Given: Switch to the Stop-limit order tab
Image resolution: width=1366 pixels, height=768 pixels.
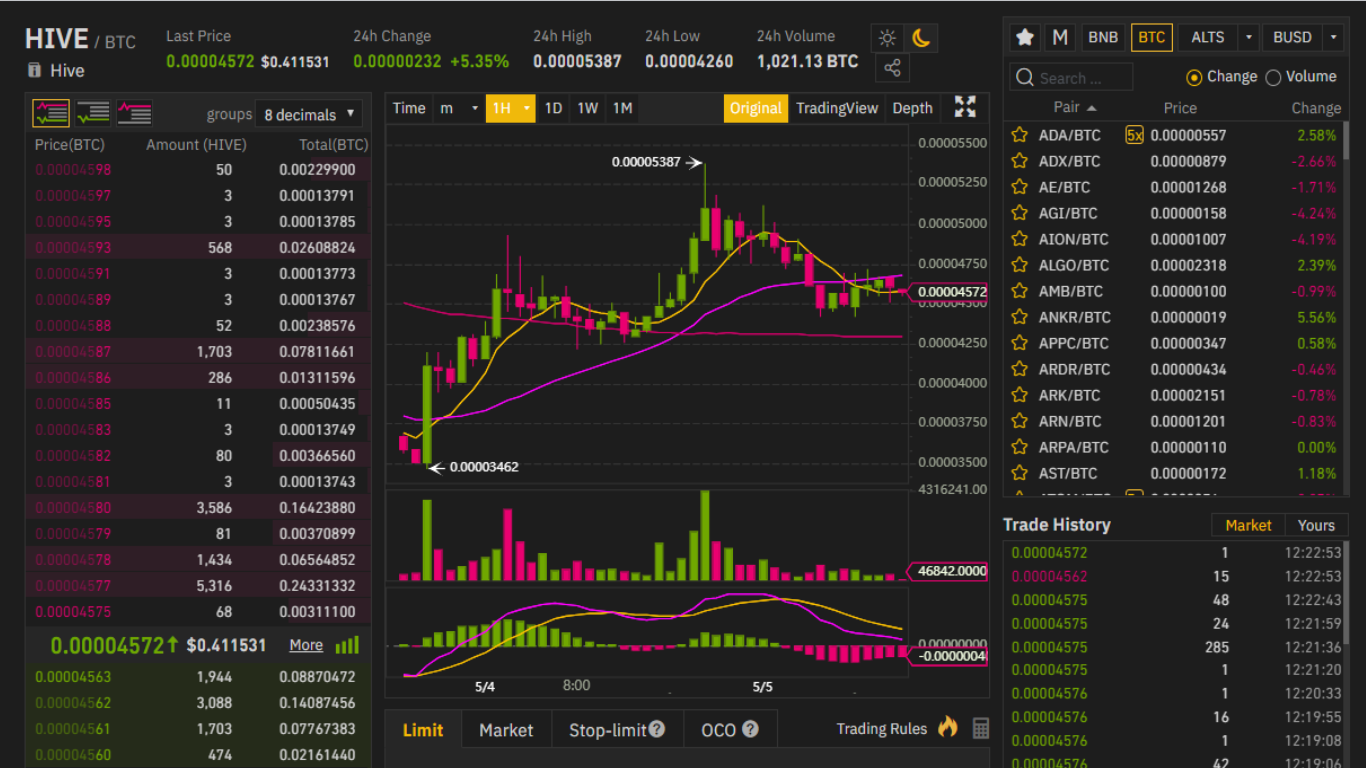Looking at the screenshot, I should point(617,730).
